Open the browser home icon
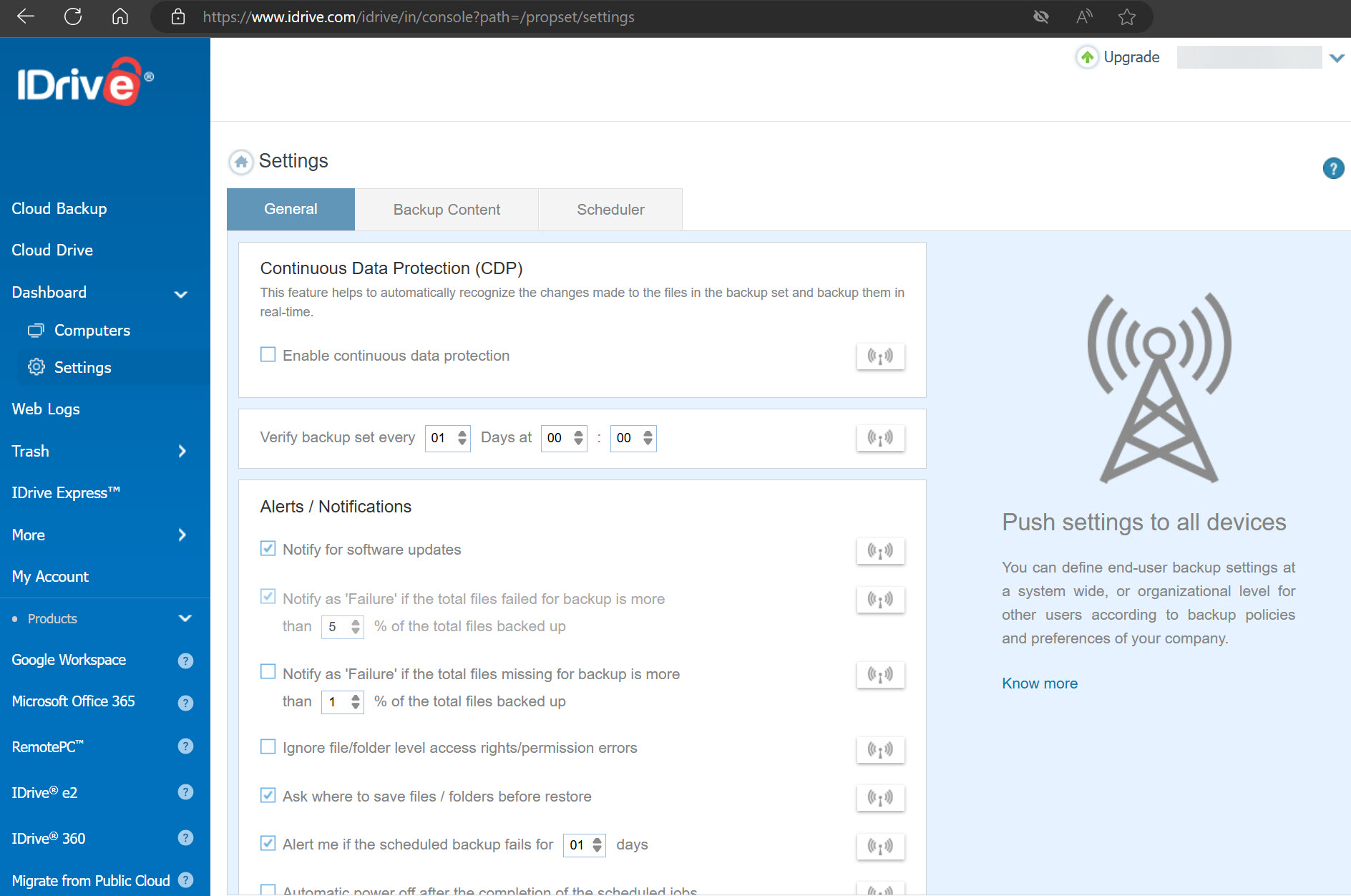The image size is (1351, 896). 120,16
